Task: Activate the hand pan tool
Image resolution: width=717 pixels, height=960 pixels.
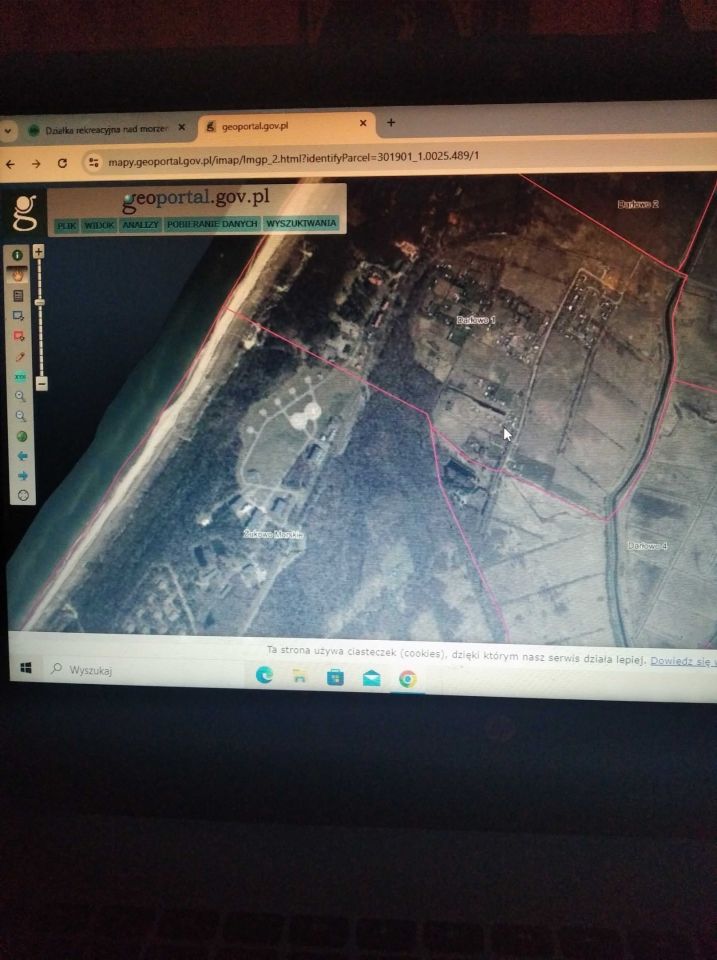Action: pyautogui.click(x=18, y=275)
